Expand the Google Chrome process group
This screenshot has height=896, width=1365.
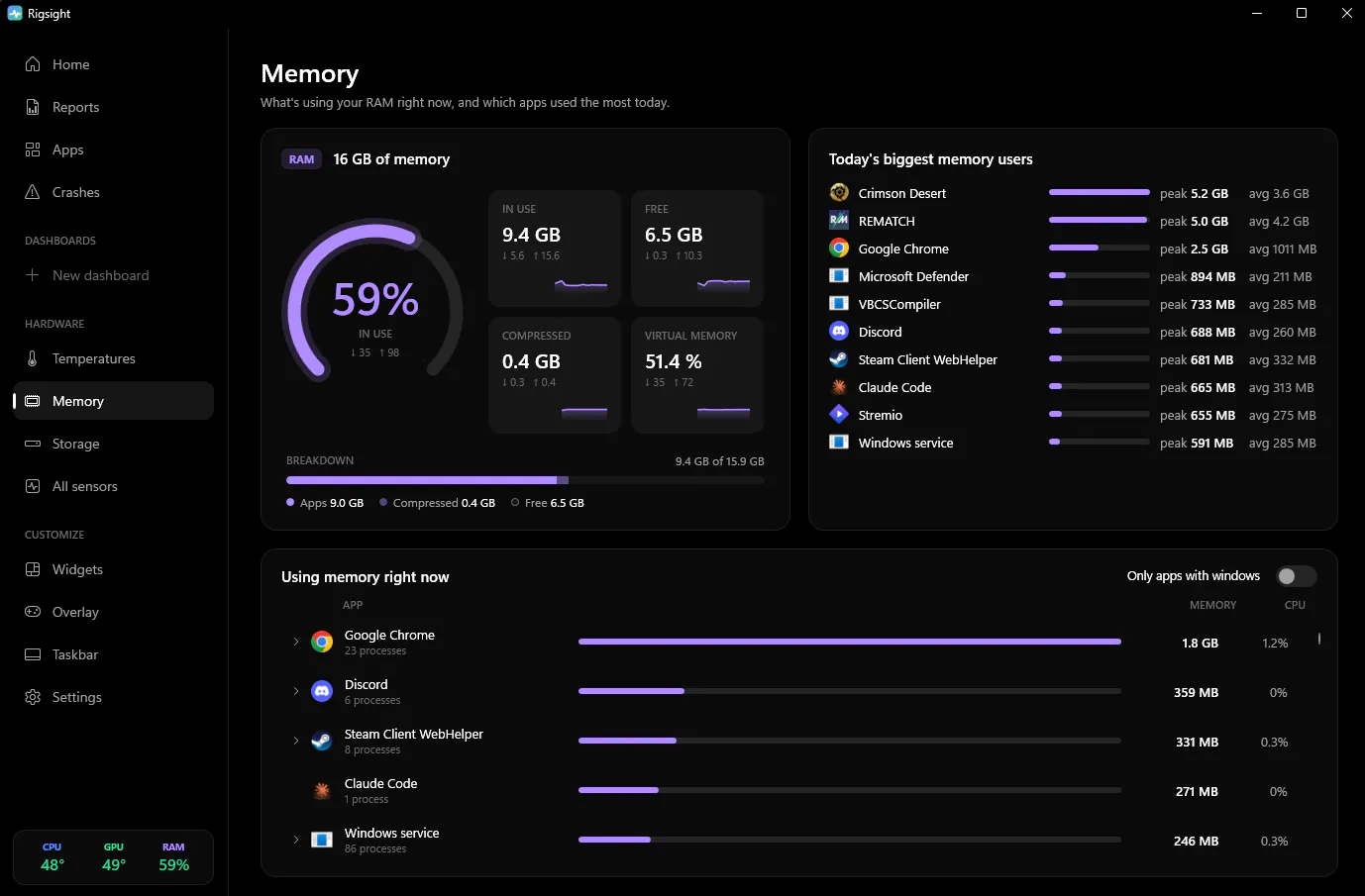point(296,642)
